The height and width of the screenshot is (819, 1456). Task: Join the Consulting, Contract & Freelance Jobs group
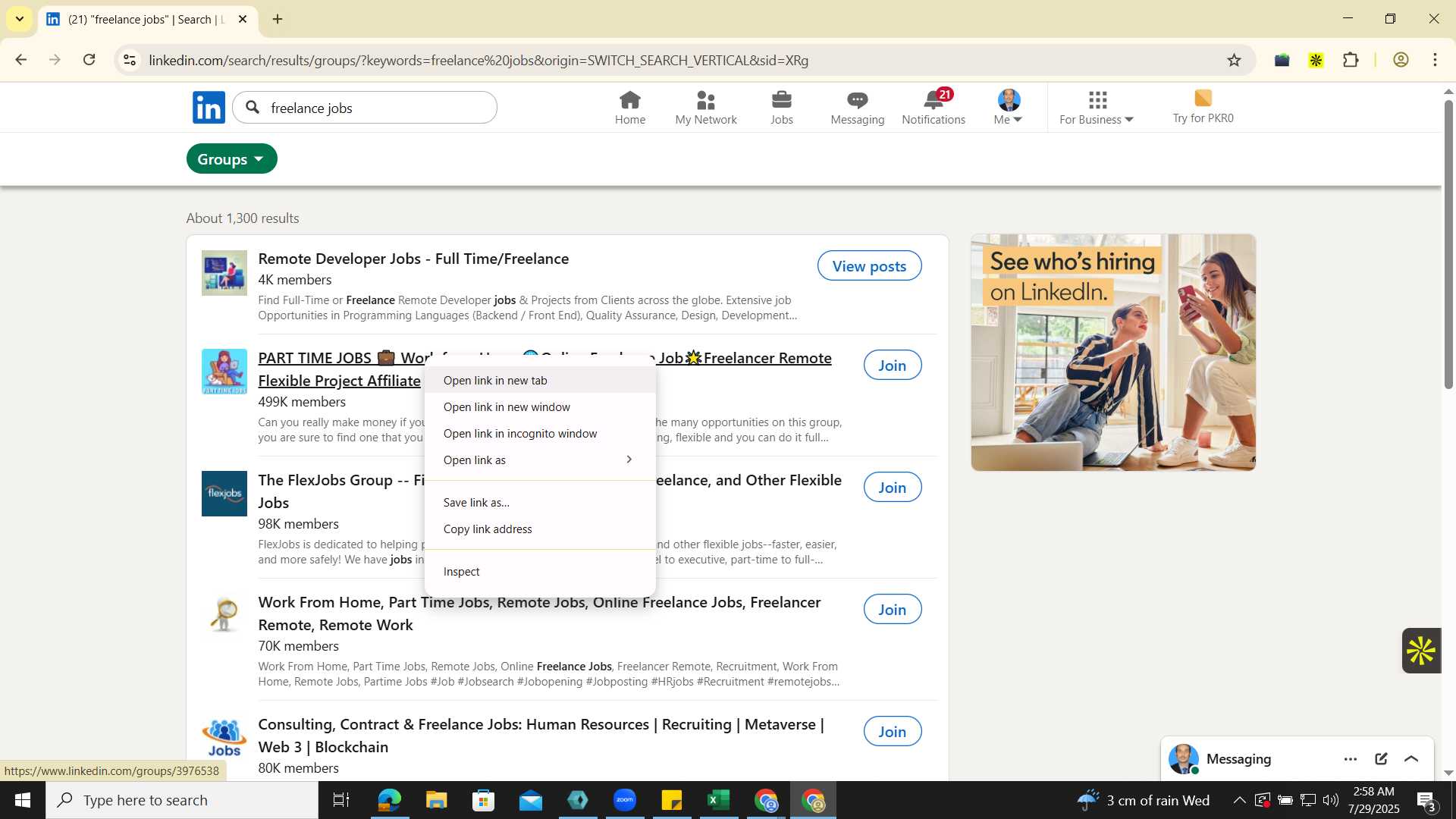point(893,732)
